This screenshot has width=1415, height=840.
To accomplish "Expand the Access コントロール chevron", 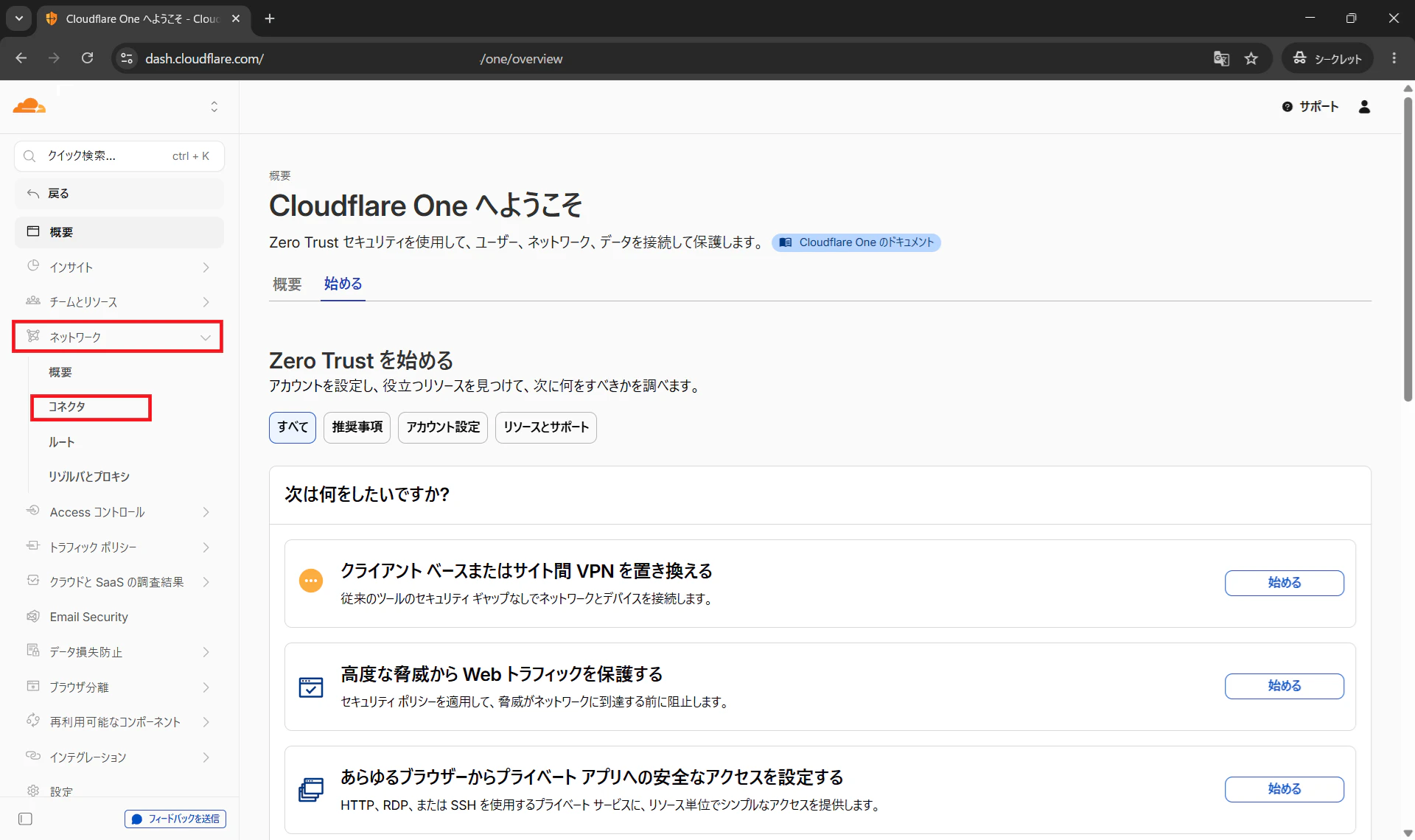I will tap(206, 512).
